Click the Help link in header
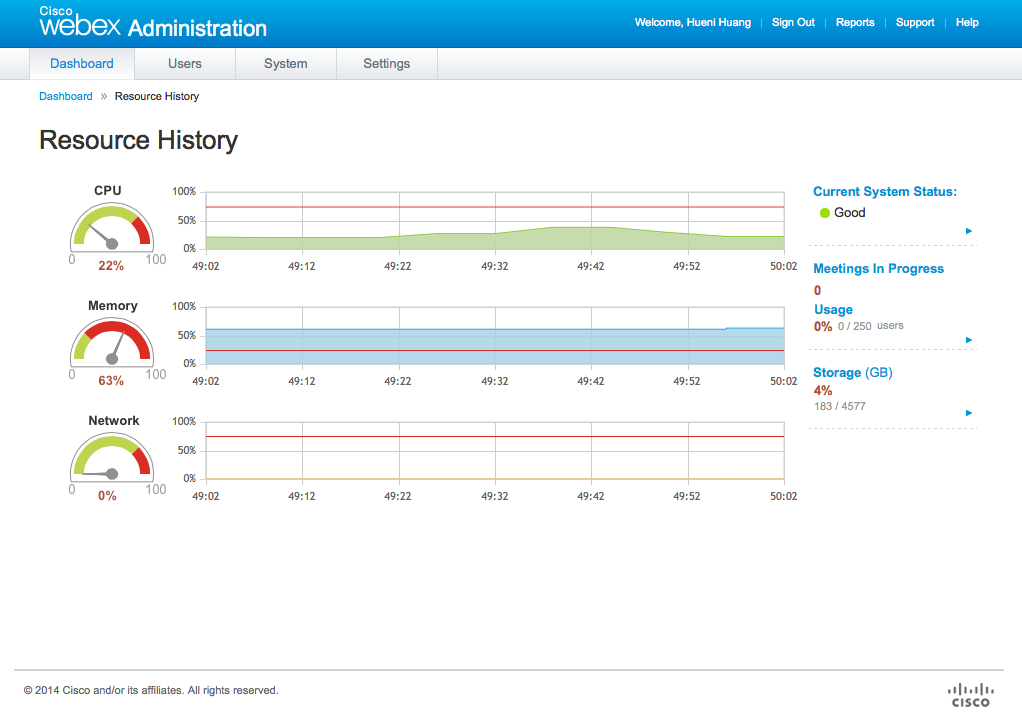Image resolution: width=1022 pixels, height=724 pixels. pos(967,22)
